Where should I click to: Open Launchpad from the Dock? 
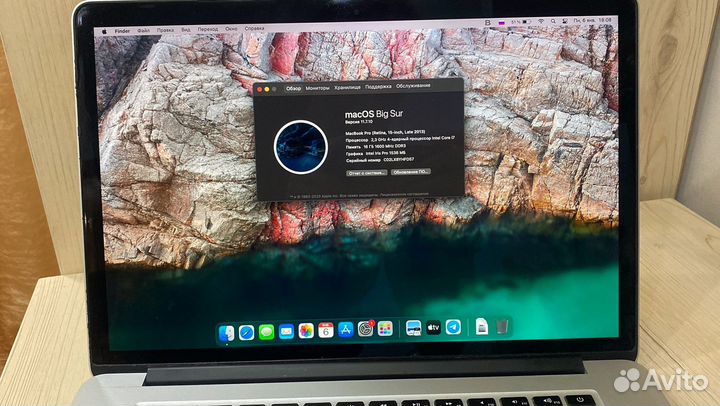tap(385, 328)
